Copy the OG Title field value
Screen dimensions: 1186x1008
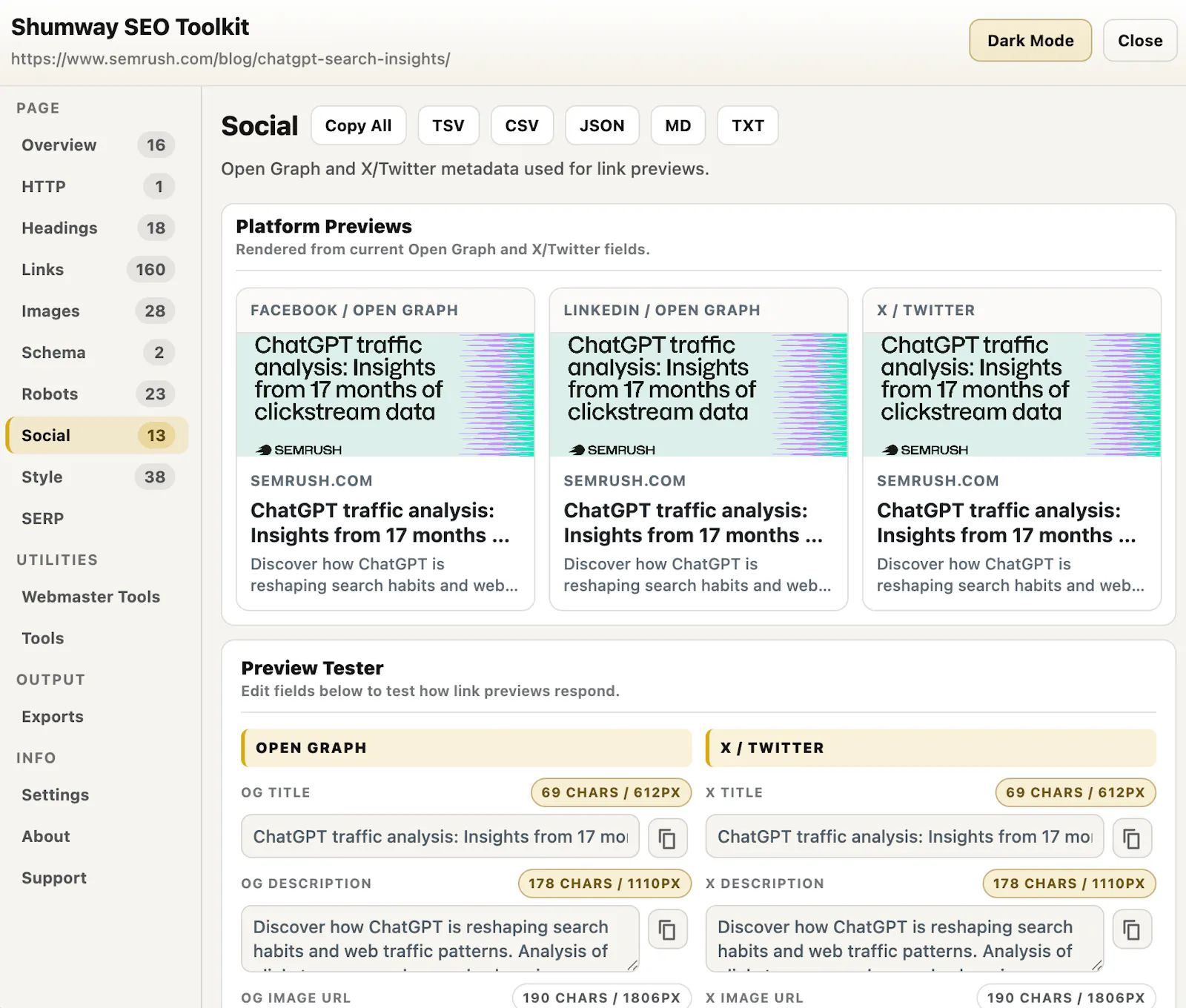pyautogui.click(x=668, y=838)
